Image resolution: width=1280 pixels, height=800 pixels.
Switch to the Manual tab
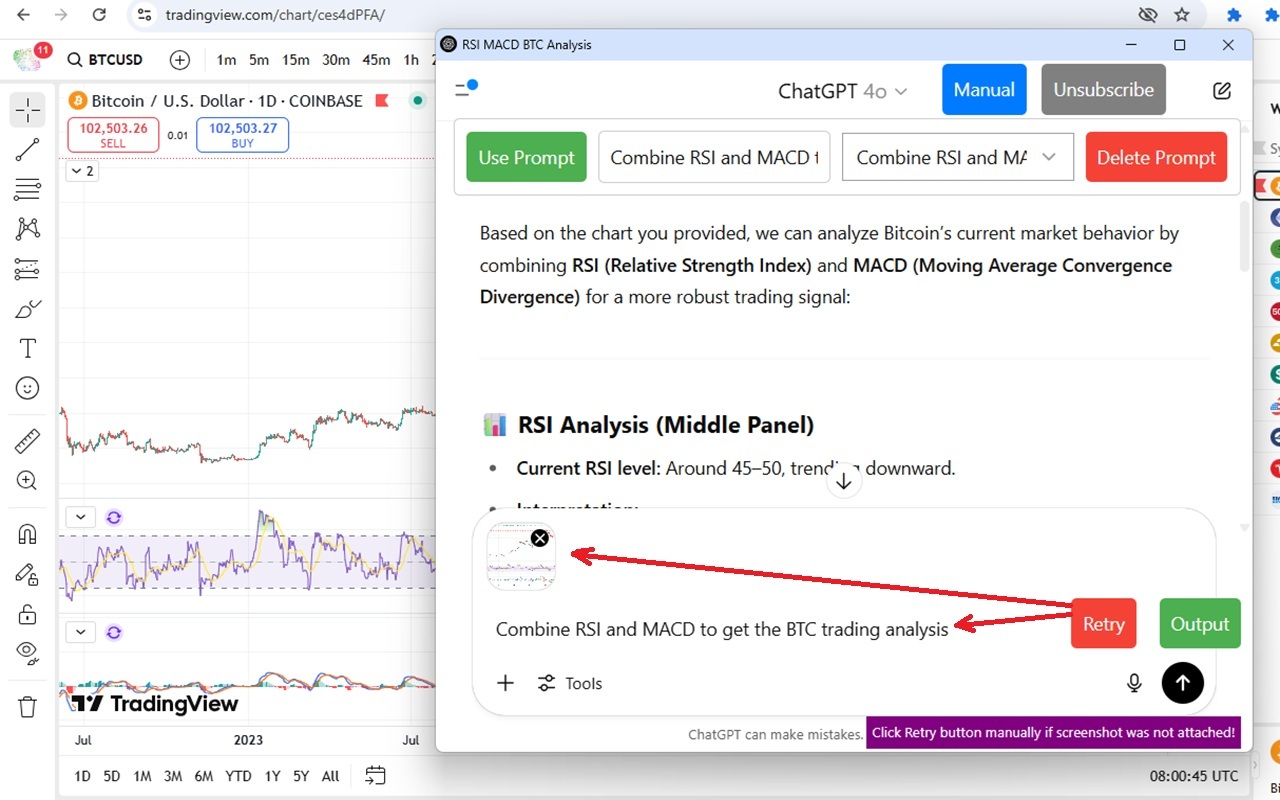pyautogui.click(x=984, y=89)
